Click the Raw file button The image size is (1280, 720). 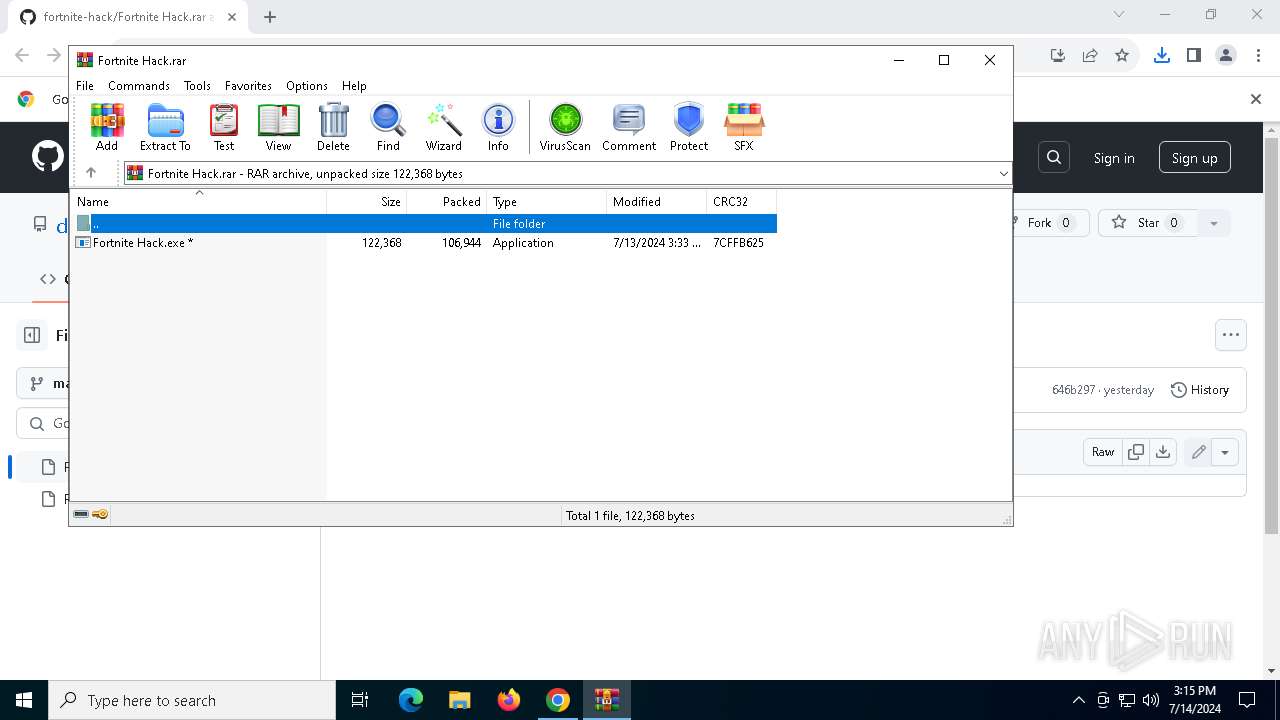click(1103, 452)
